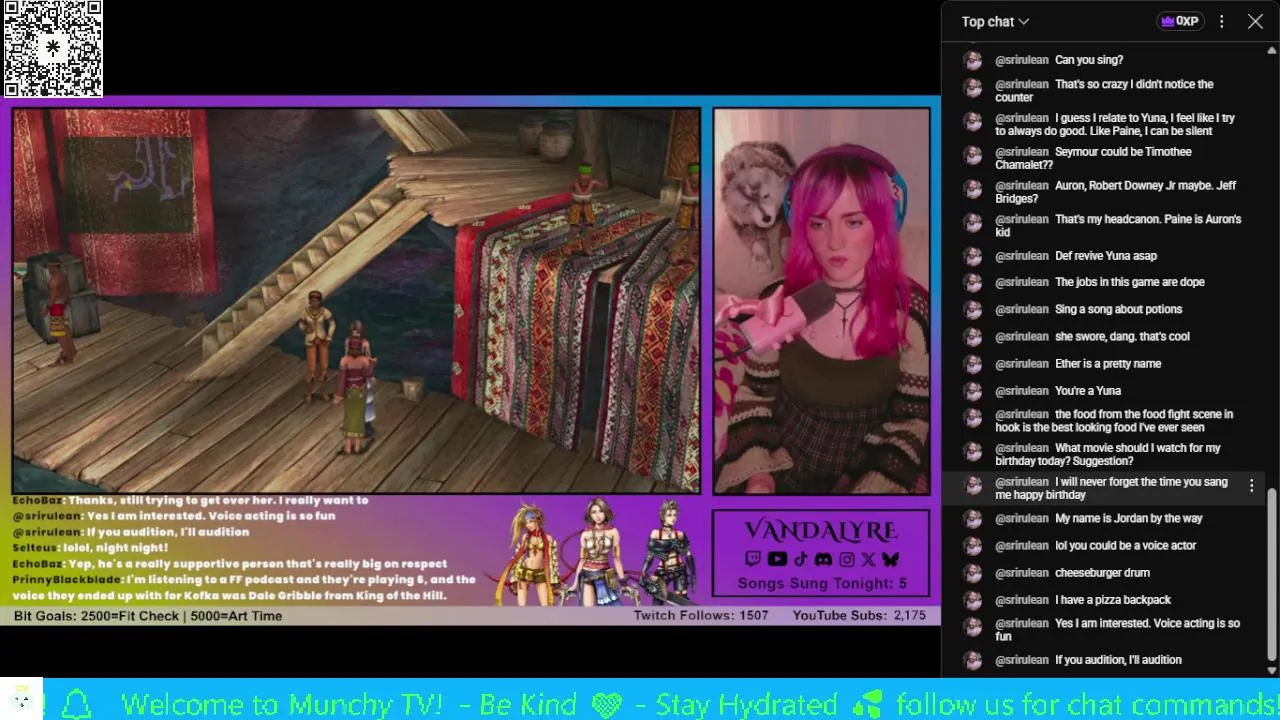Click the avatar beside 'Ether is a pretty name'
Viewport: 1280px width, 720px height.
(x=972, y=364)
